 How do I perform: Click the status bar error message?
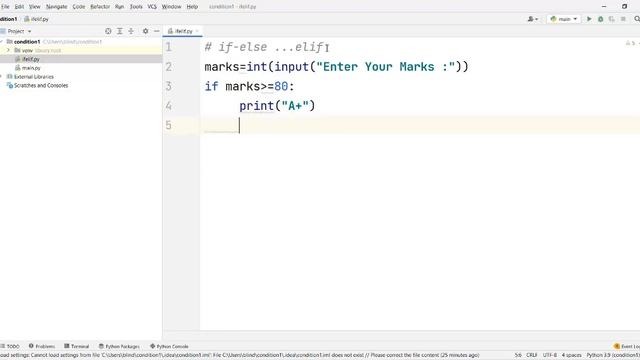(x=240, y=355)
